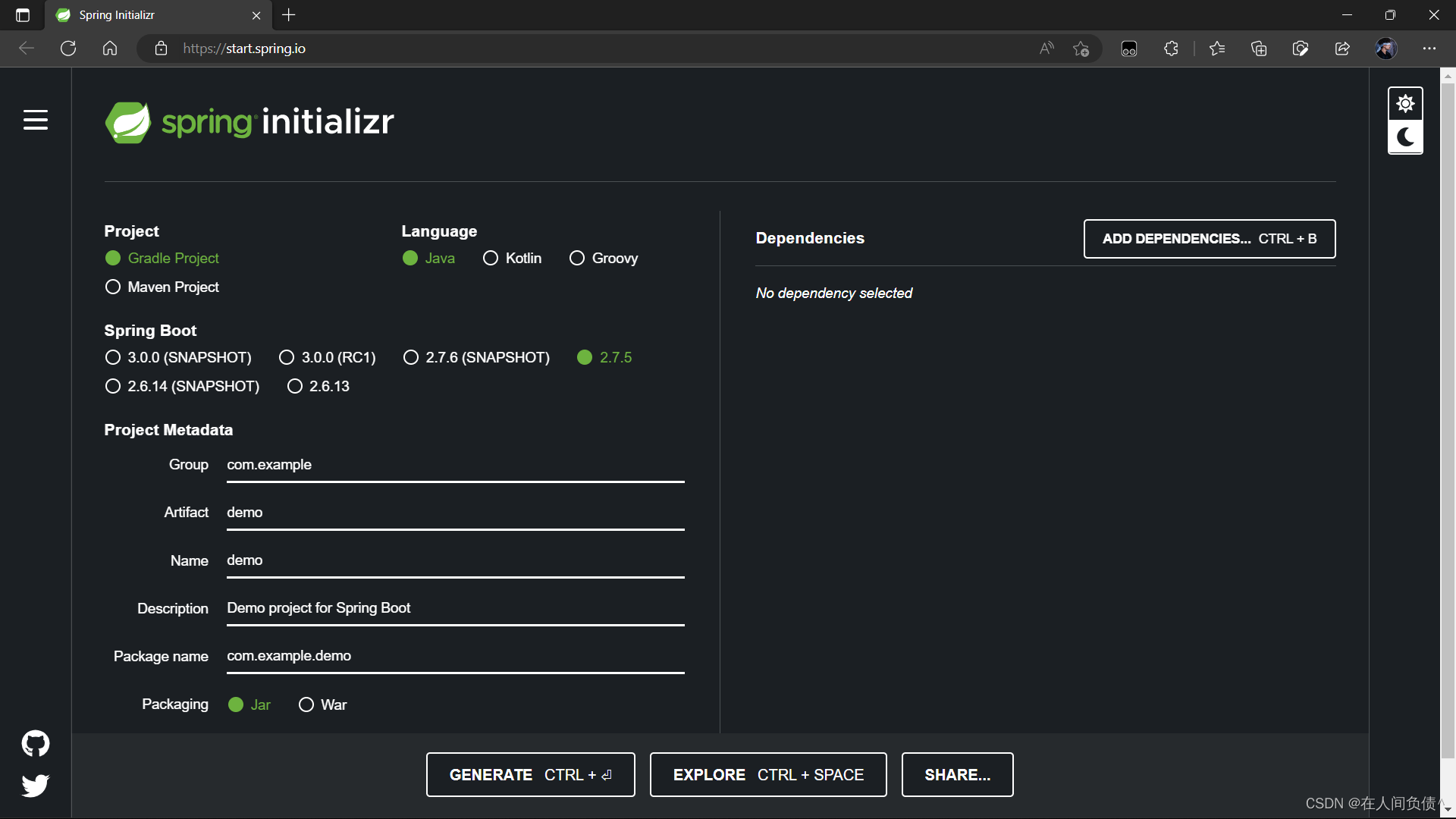The width and height of the screenshot is (1456, 819).
Task: Open the Favorites list
Action: pos(1217,49)
